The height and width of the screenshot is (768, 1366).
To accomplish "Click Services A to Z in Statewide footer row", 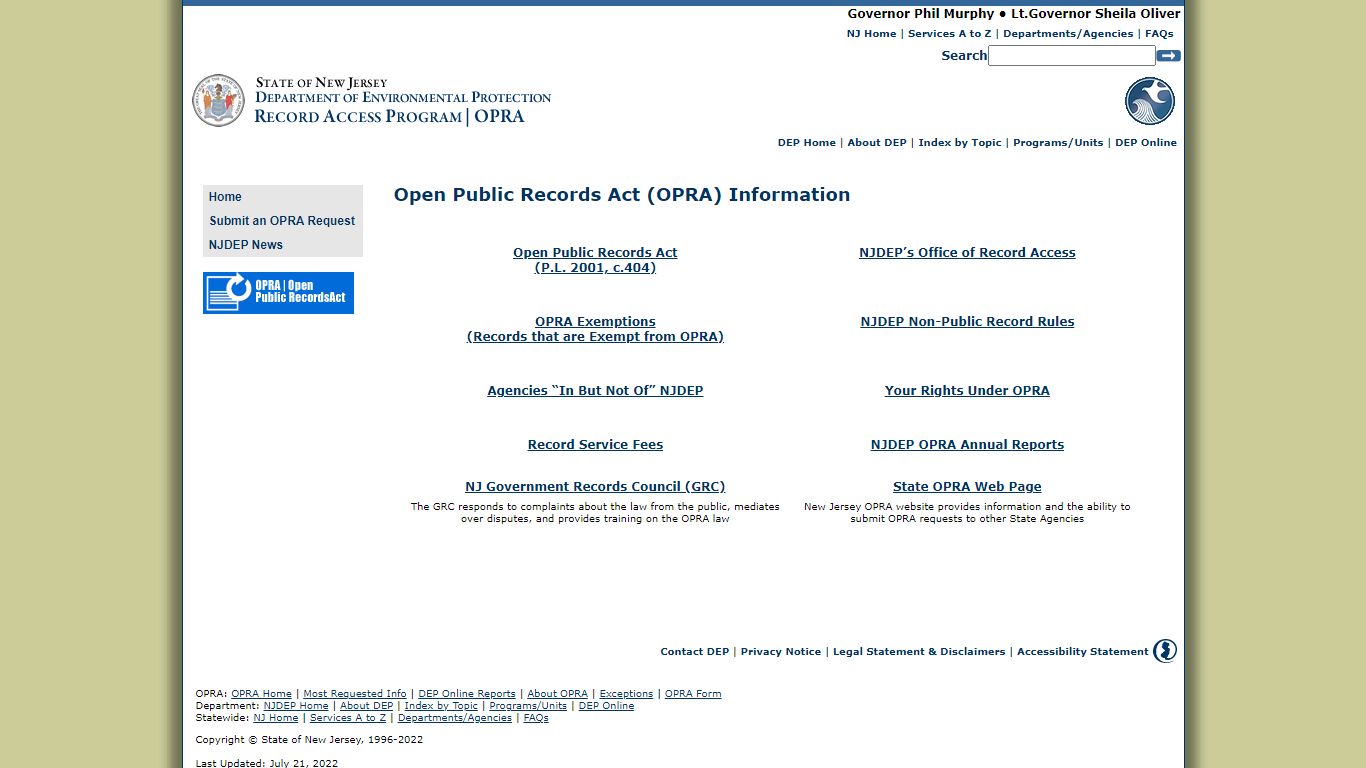I will [348, 718].
